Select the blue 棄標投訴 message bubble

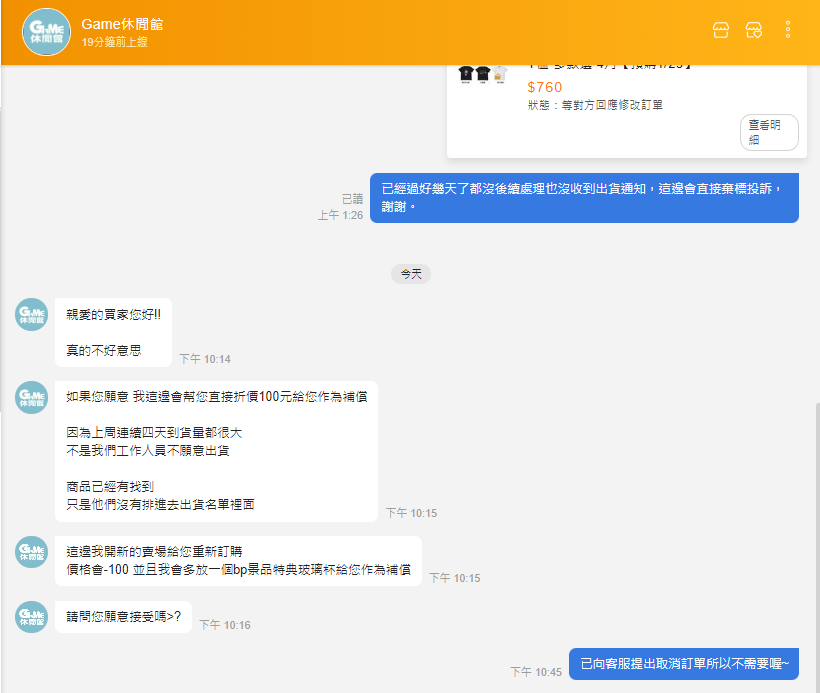(x=584, y=198)
